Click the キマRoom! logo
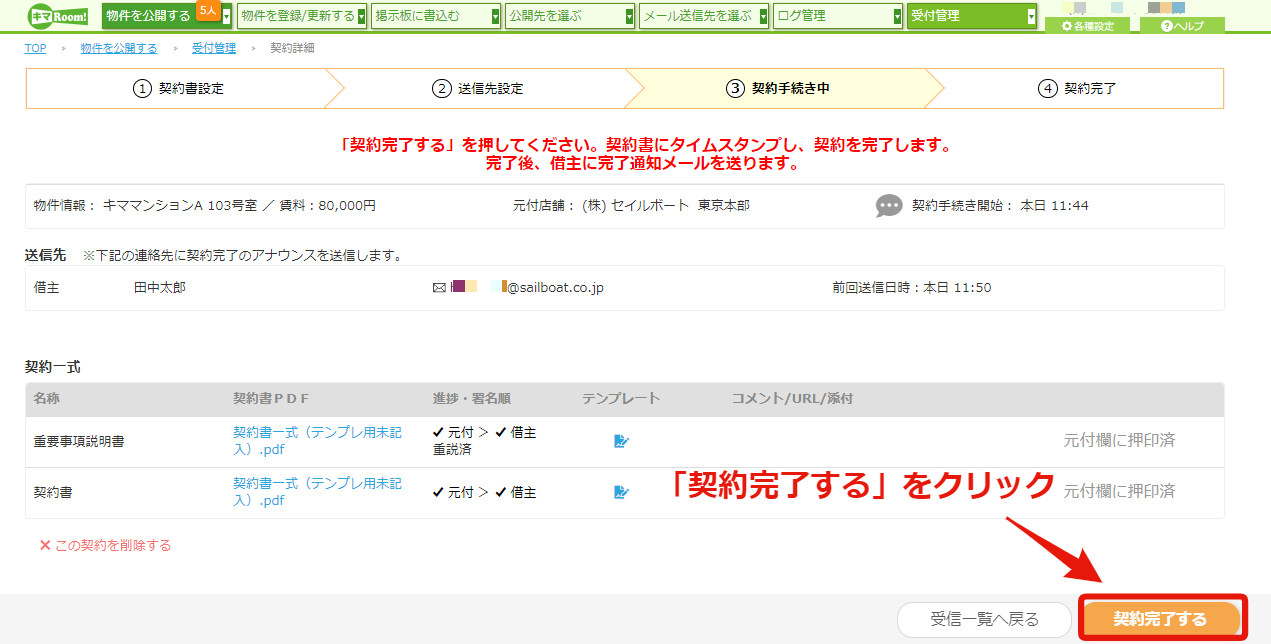 point(57,15)
